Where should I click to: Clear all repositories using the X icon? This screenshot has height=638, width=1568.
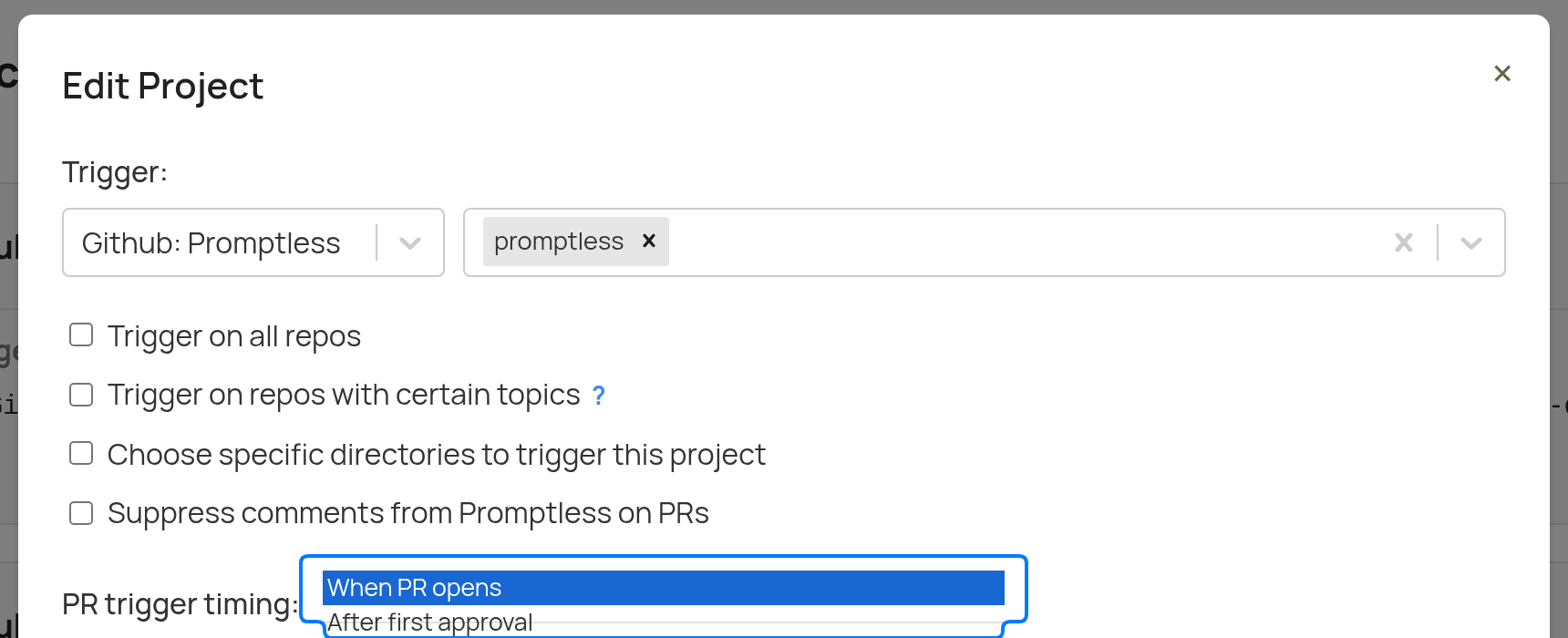pyautogui.click(x=1403, y=242)
